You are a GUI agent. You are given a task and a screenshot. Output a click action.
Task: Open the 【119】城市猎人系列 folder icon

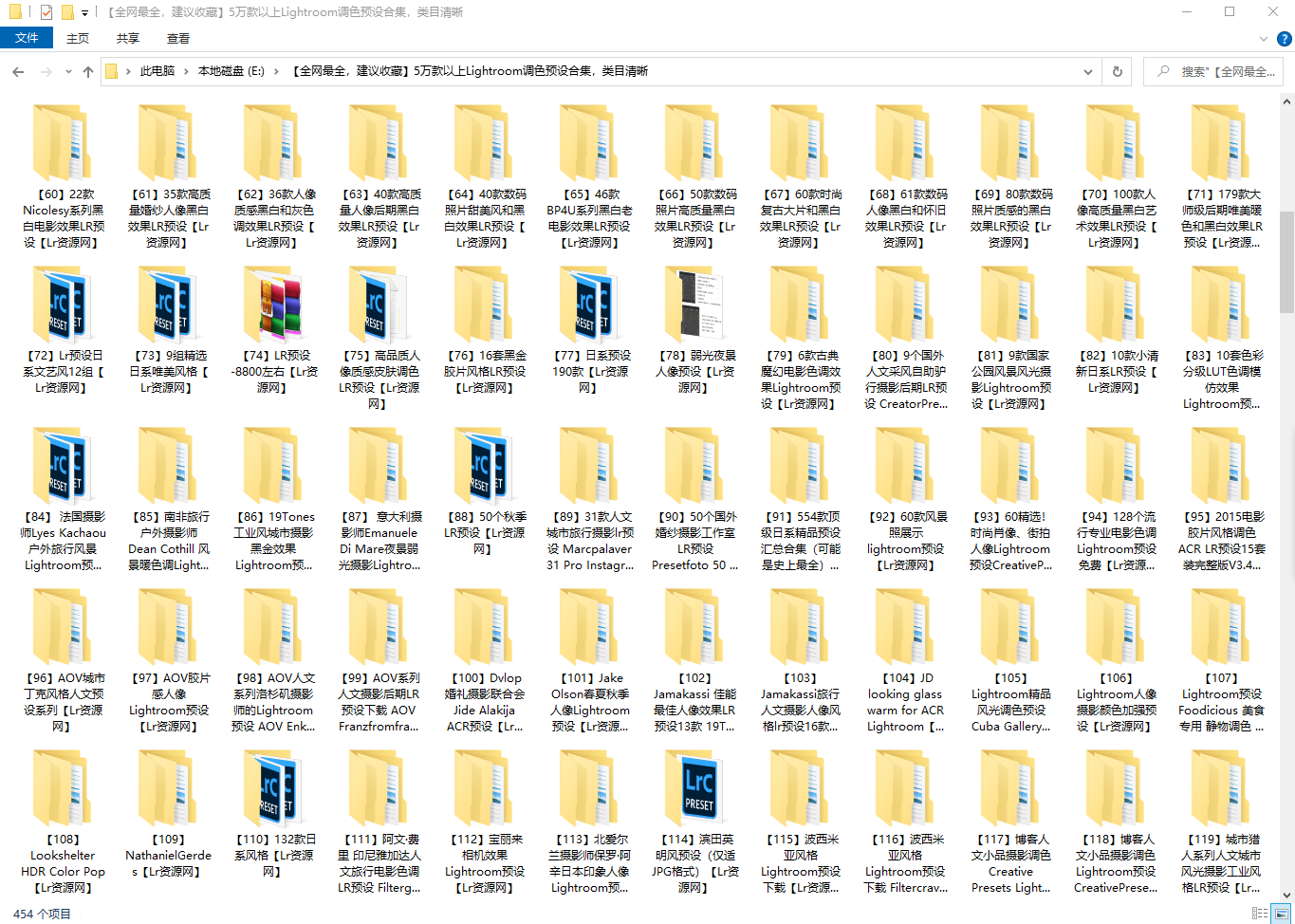pyautogui.click(x=1221, y=788)
